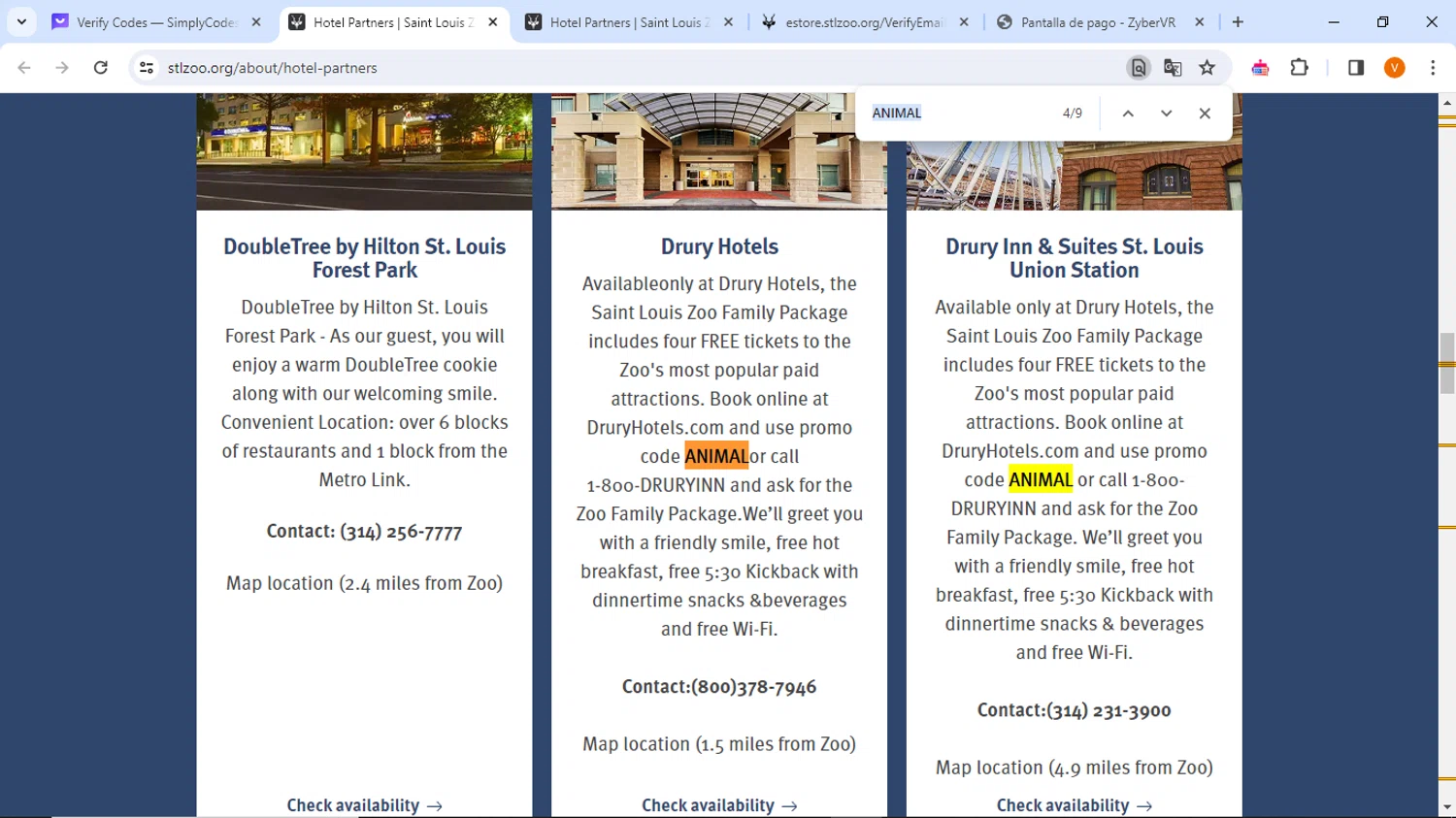Click orange highlighted ANIMAL promo code
Viewport: 1456px width, 818px height.
coord(716,456)
